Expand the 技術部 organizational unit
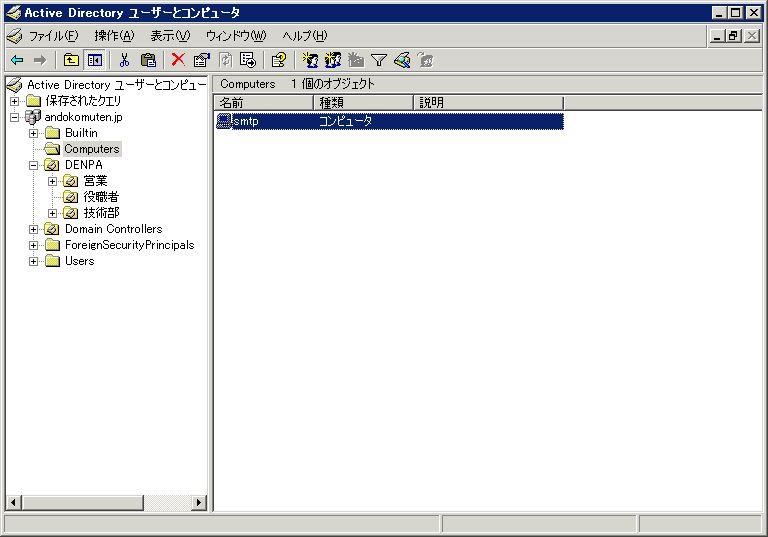The image size is (768, 537). 52,213
